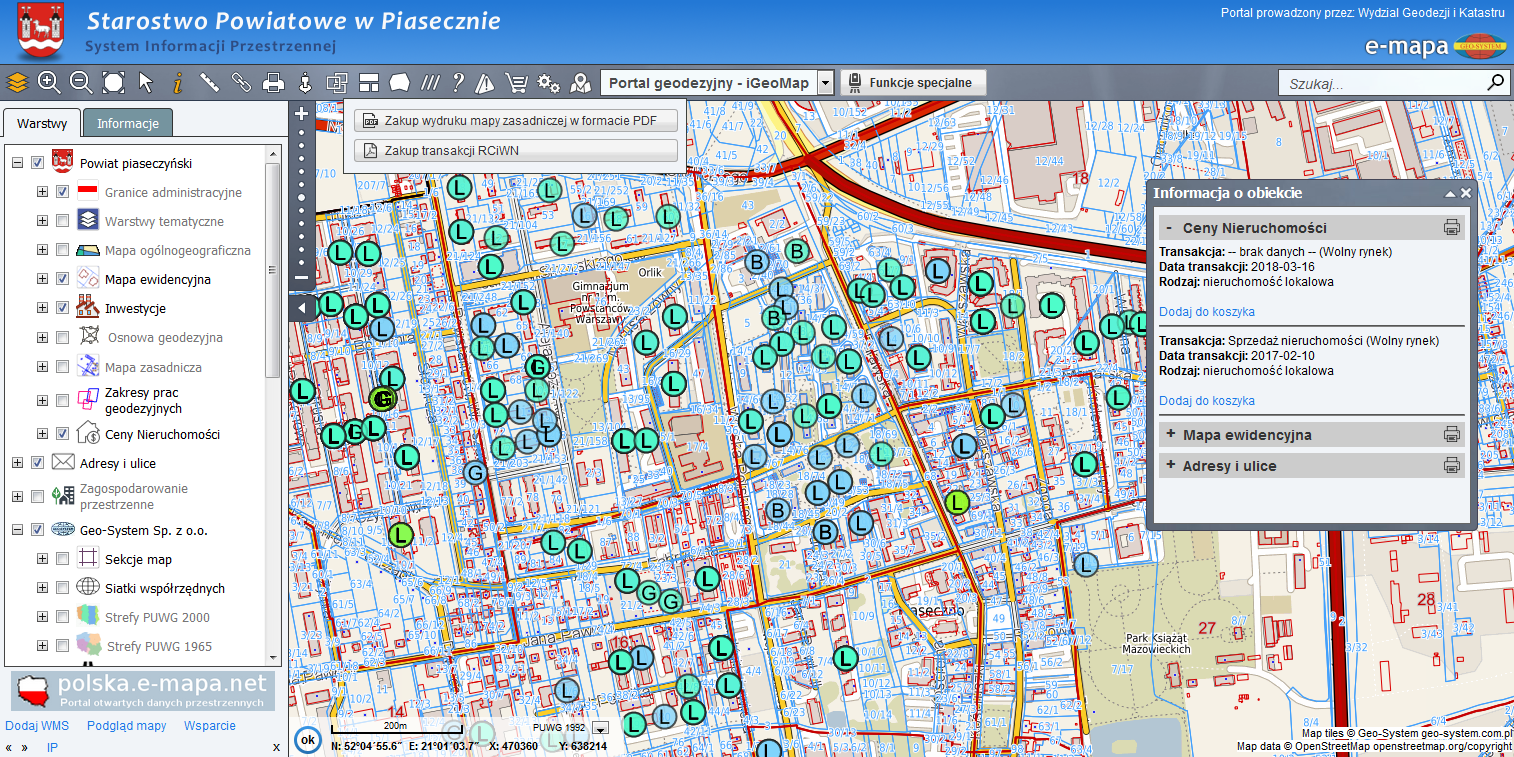Open the shopping cart icon
1514x757 pixels.
[x=517, y=82]
